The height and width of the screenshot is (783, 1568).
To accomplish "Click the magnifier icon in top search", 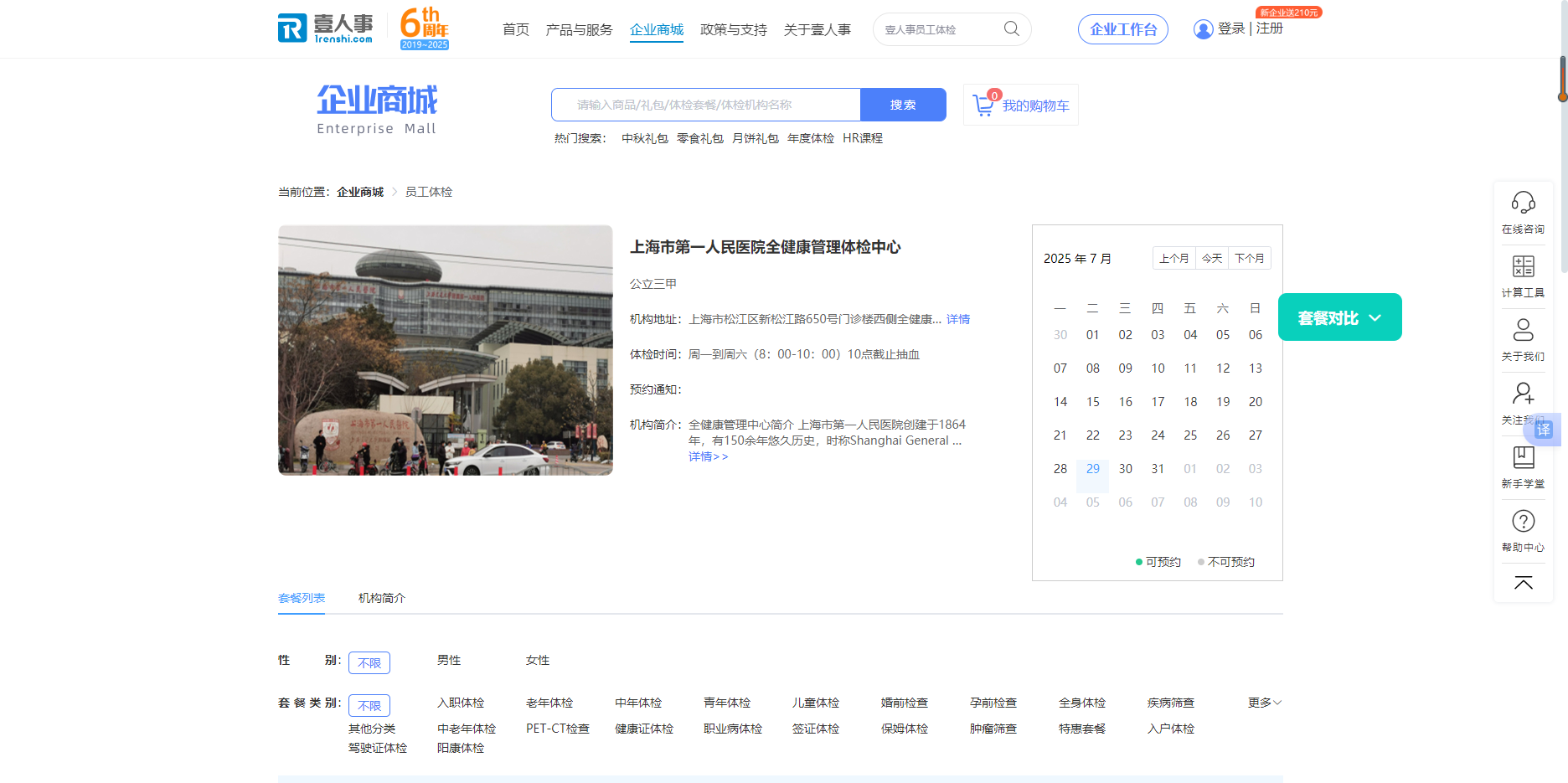I will pos(1012,29).
